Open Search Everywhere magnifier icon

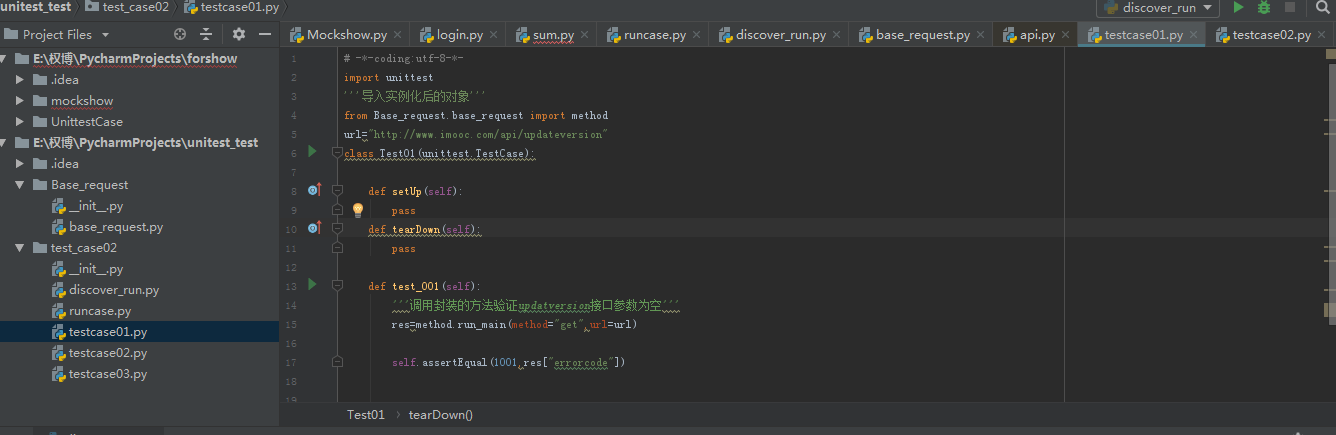tap(1322, 7)
